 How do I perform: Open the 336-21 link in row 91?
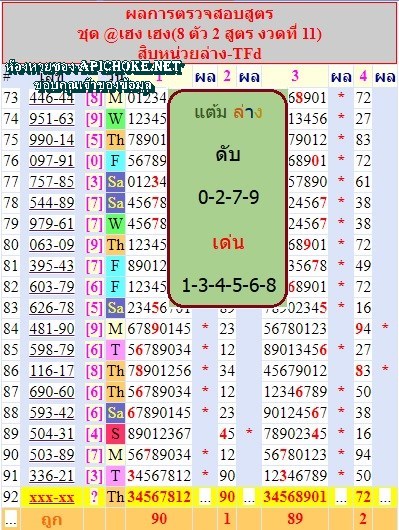(x=52, y=476)
